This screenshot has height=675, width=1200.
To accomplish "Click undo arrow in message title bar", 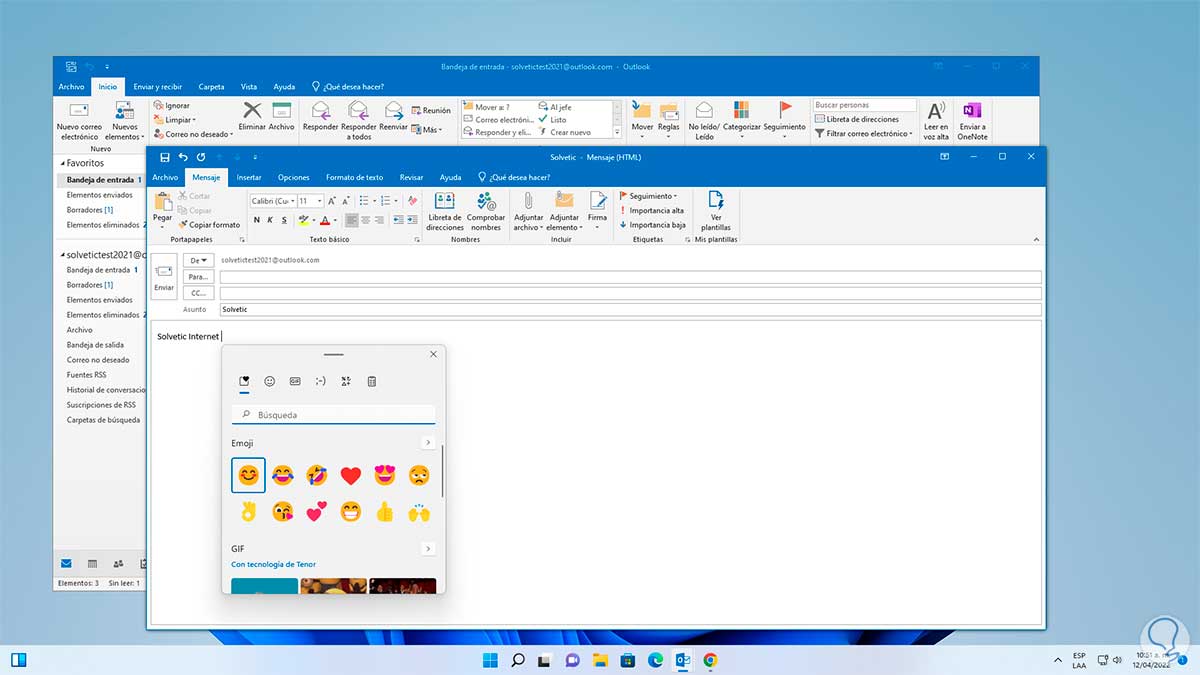I will coord(183,157).
